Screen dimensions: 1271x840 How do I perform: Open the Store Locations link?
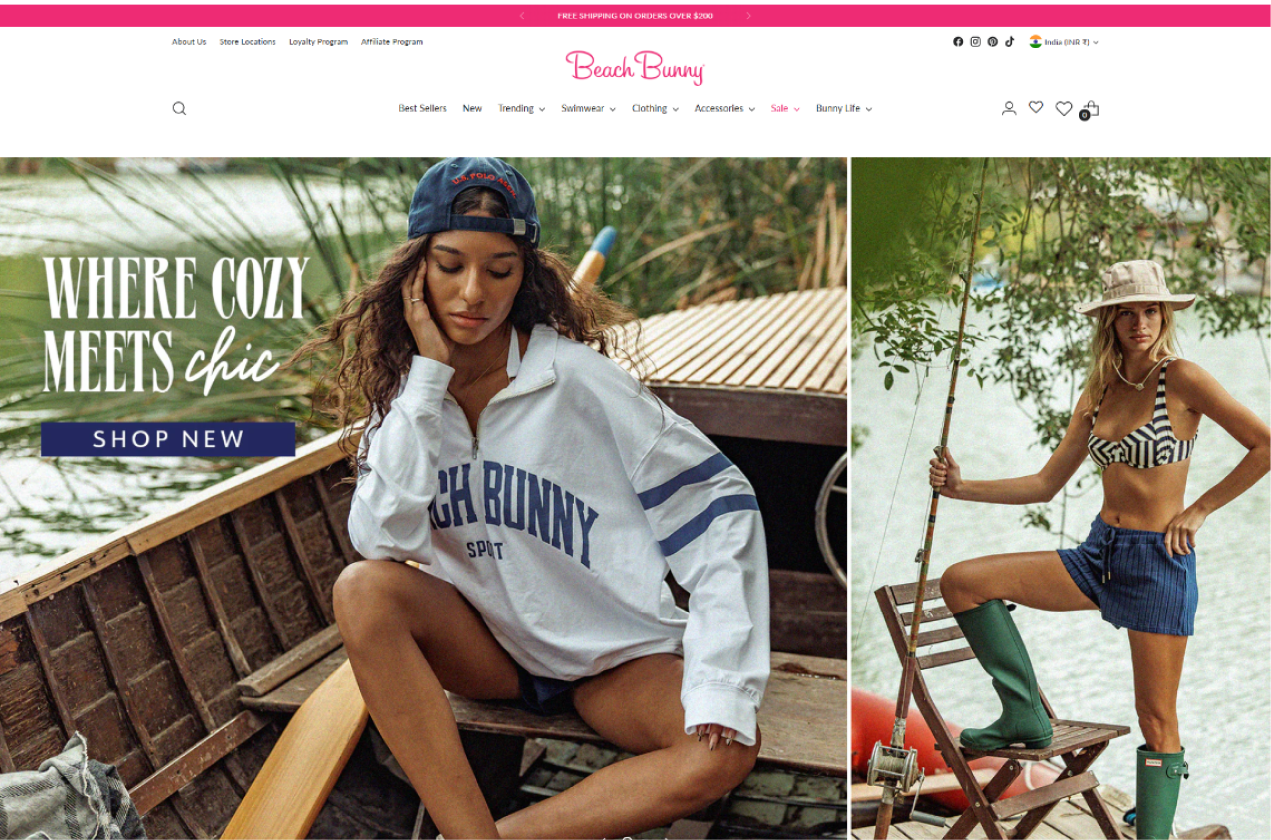pyautogui.click(x=248, y=42)
